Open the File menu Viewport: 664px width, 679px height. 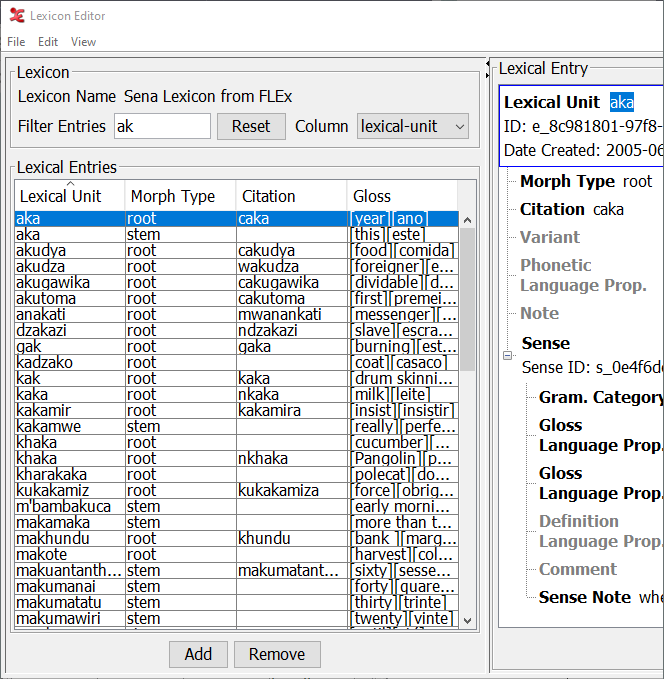(16, 42)
